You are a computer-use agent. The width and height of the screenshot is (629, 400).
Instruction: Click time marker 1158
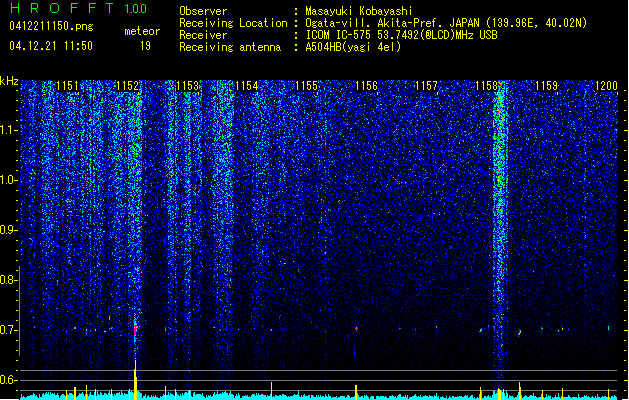click(486, 86)
